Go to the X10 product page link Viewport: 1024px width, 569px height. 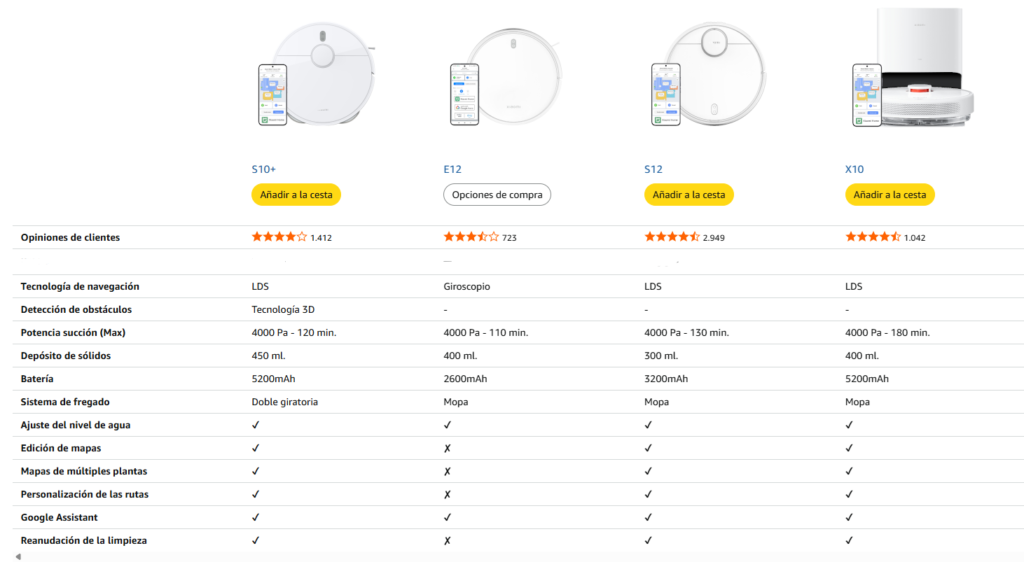[x=854, y=169]
